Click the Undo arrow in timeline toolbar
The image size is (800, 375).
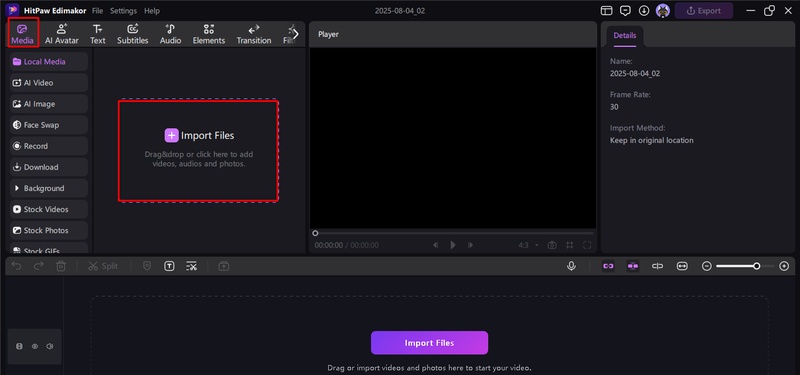pyautogui.click(x=17, y=266)
